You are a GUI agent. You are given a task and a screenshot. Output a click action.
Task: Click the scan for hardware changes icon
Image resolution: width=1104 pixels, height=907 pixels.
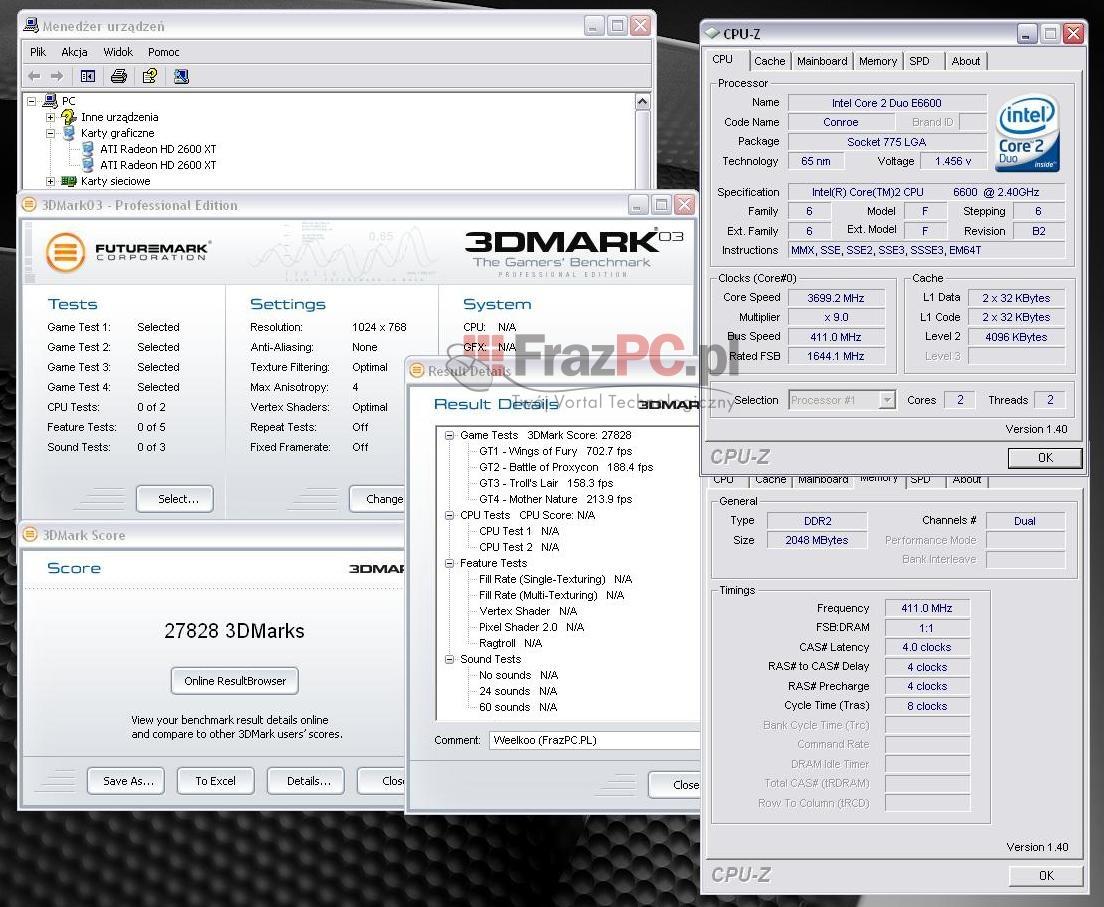[181, 76]
